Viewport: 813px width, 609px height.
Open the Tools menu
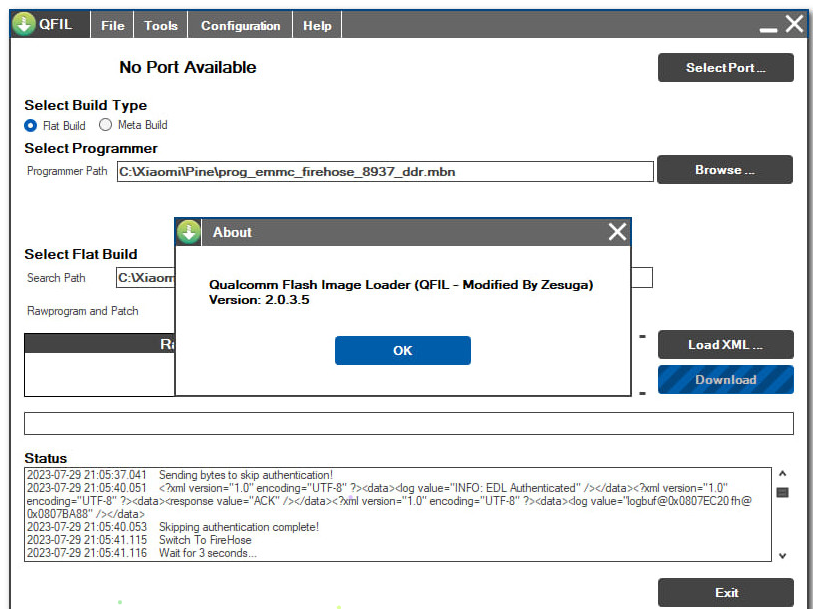pyautogui.click(x=160, y=26)
